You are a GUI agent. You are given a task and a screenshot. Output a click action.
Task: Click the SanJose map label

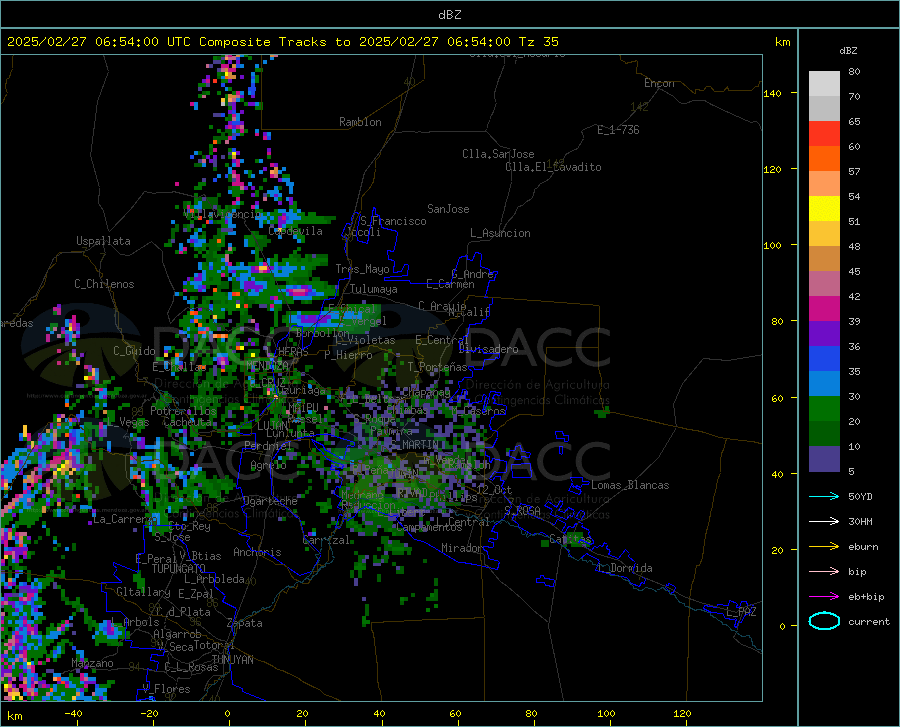tap(448, 209)
